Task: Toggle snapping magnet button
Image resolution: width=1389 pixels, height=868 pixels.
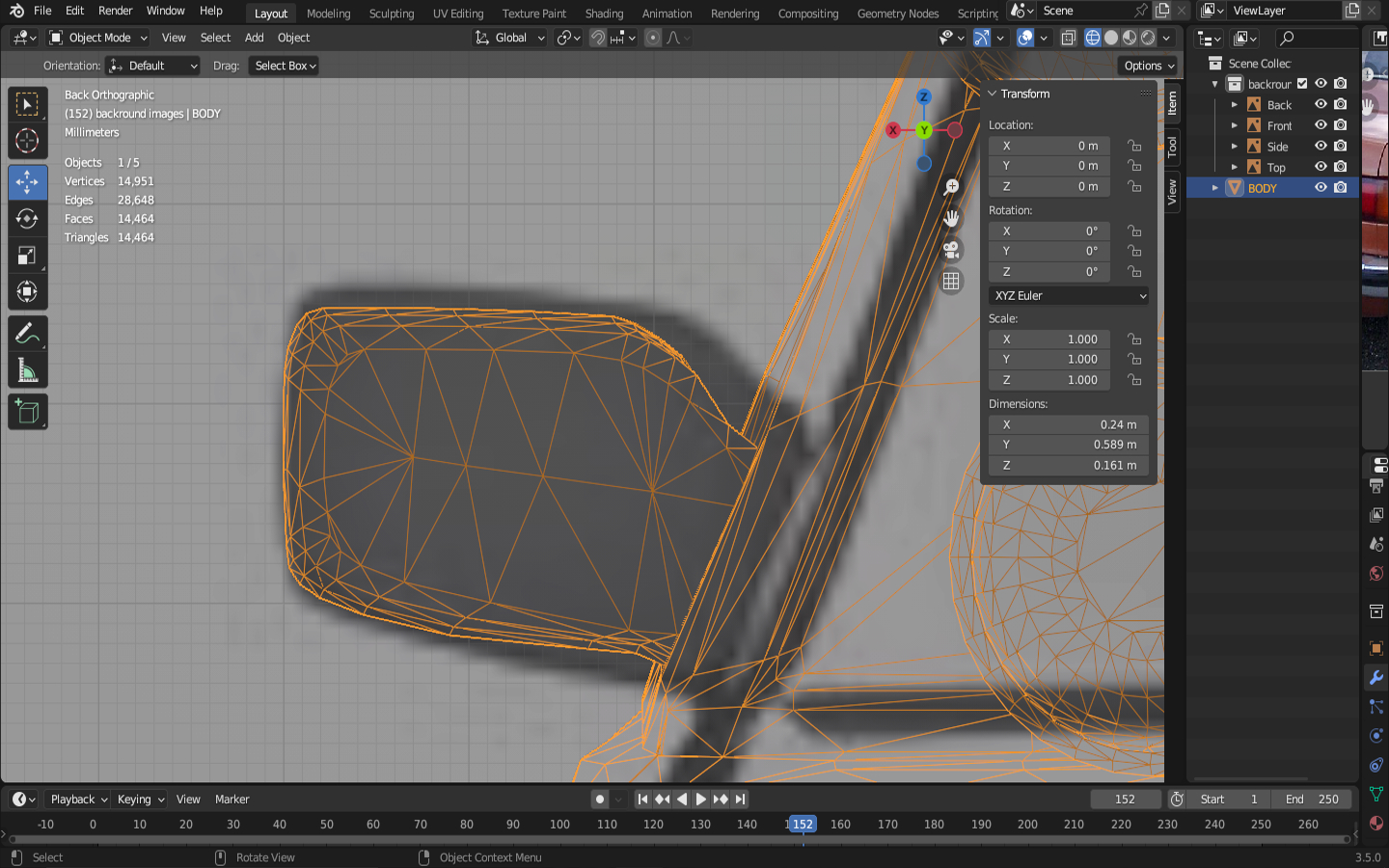Action: point(598,38)
